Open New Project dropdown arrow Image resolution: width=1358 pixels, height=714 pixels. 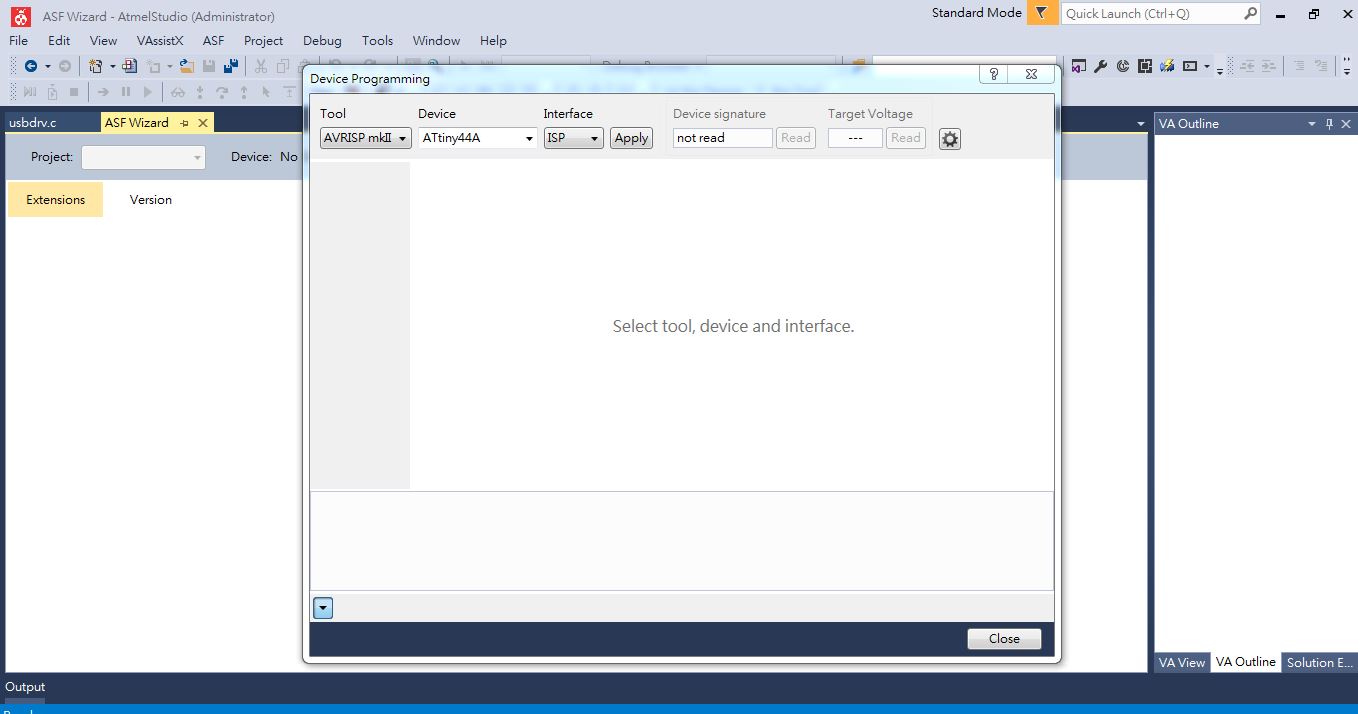112,66
